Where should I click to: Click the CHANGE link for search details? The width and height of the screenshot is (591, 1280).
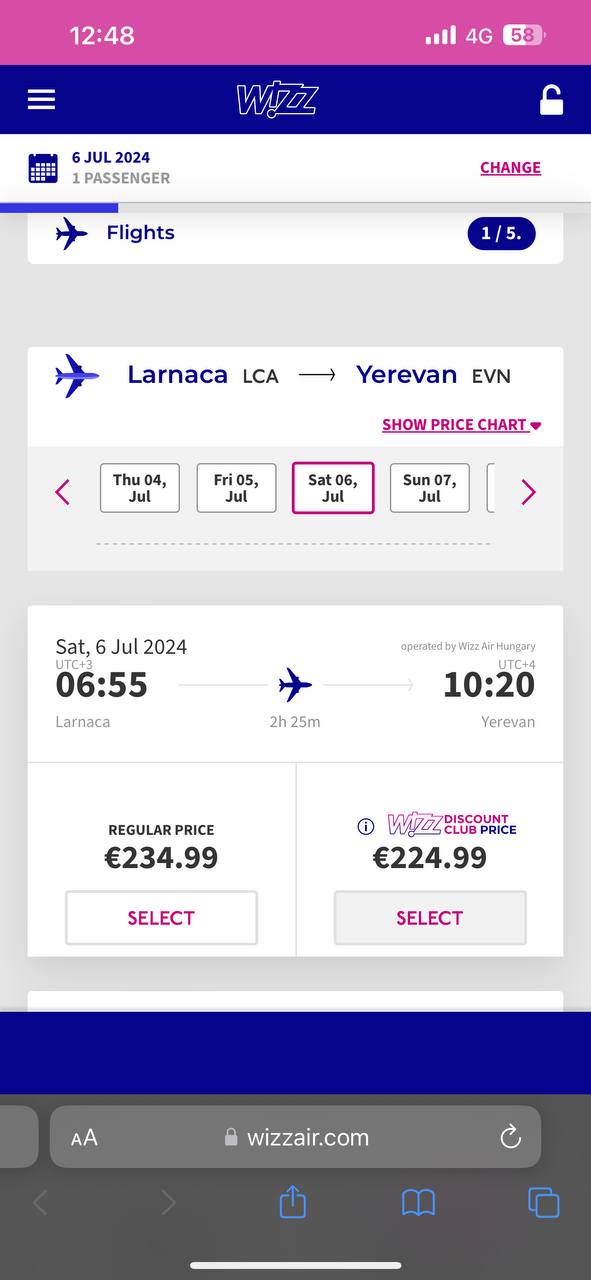tap(510, 168)
